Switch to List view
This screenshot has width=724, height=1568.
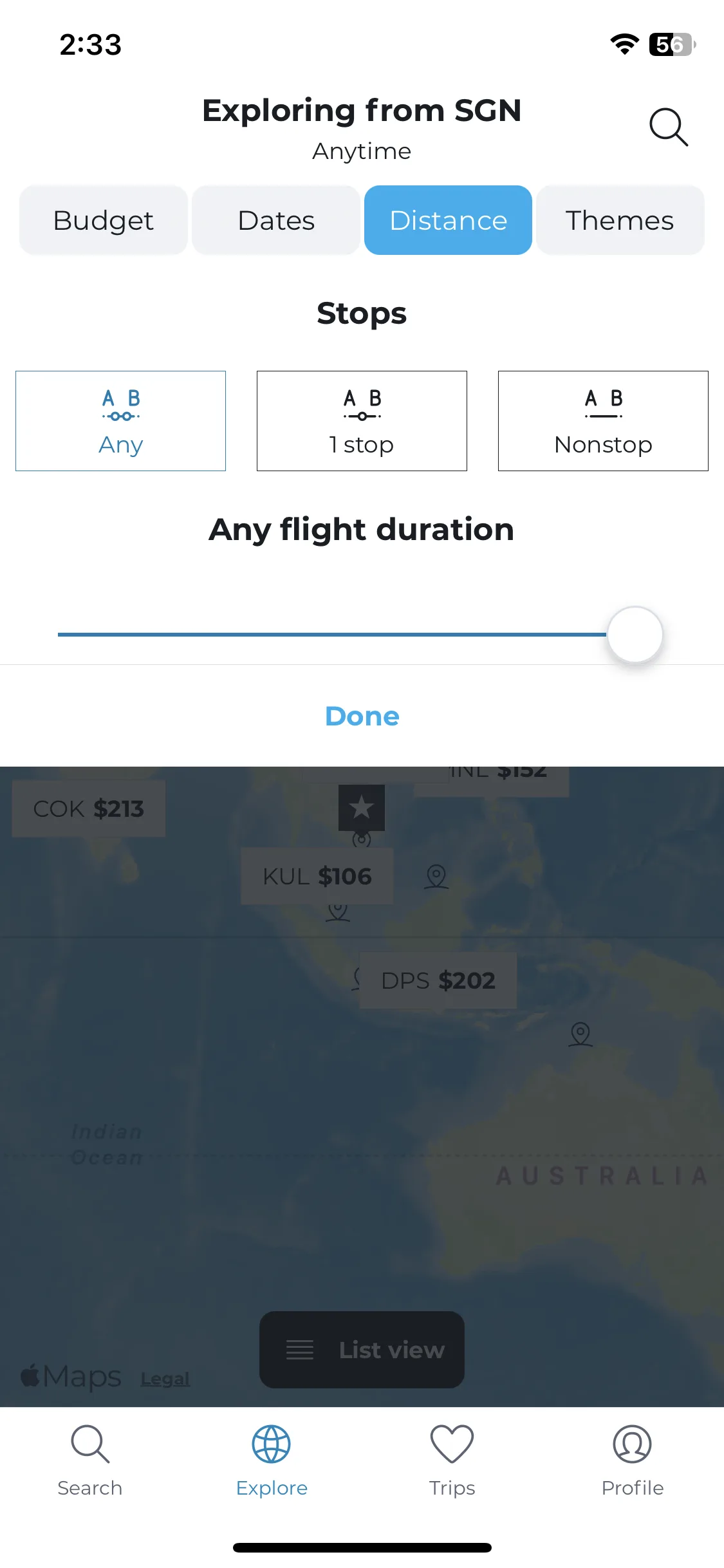362,1350
